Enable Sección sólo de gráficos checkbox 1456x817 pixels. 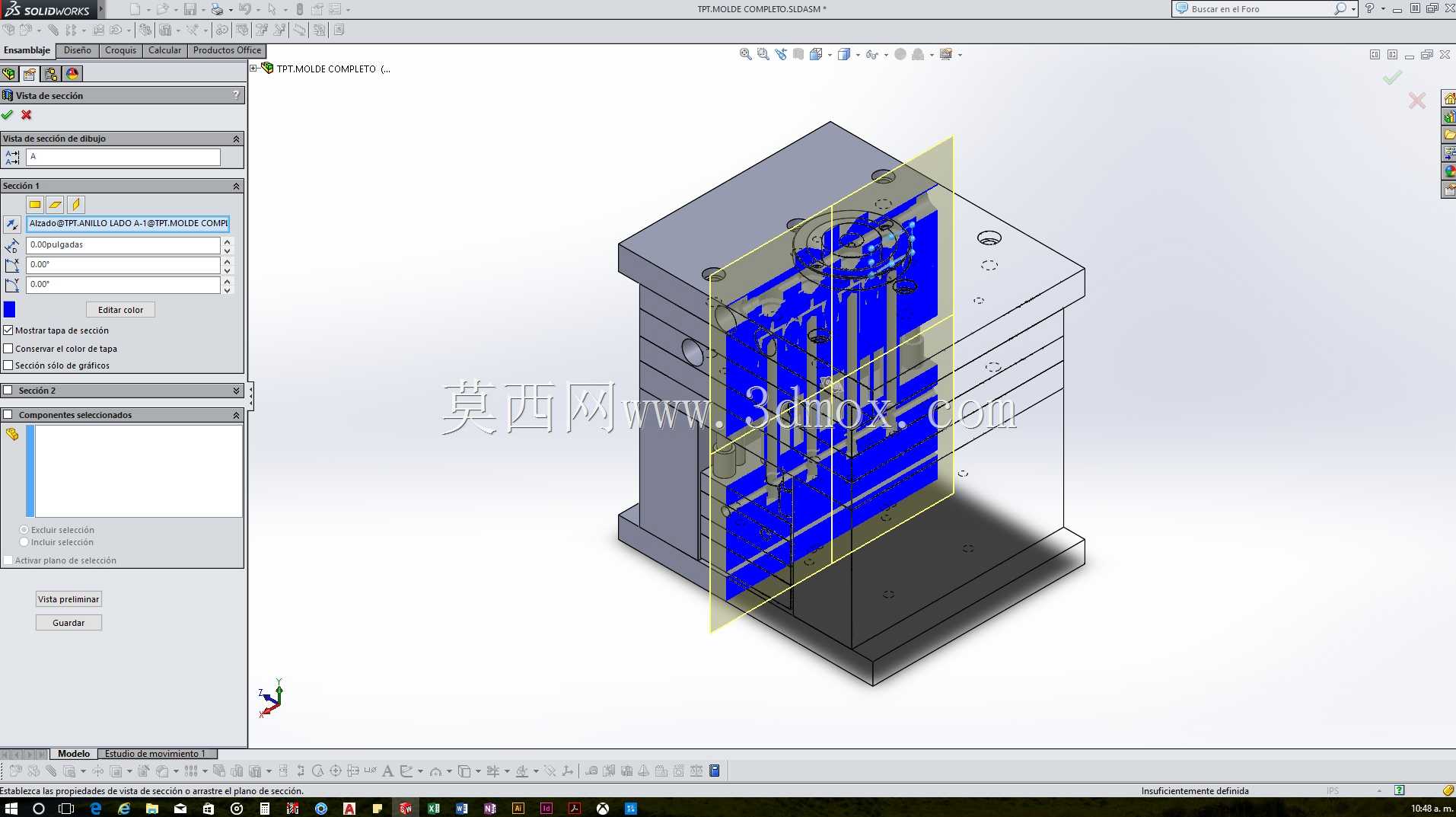pos(8,365)
